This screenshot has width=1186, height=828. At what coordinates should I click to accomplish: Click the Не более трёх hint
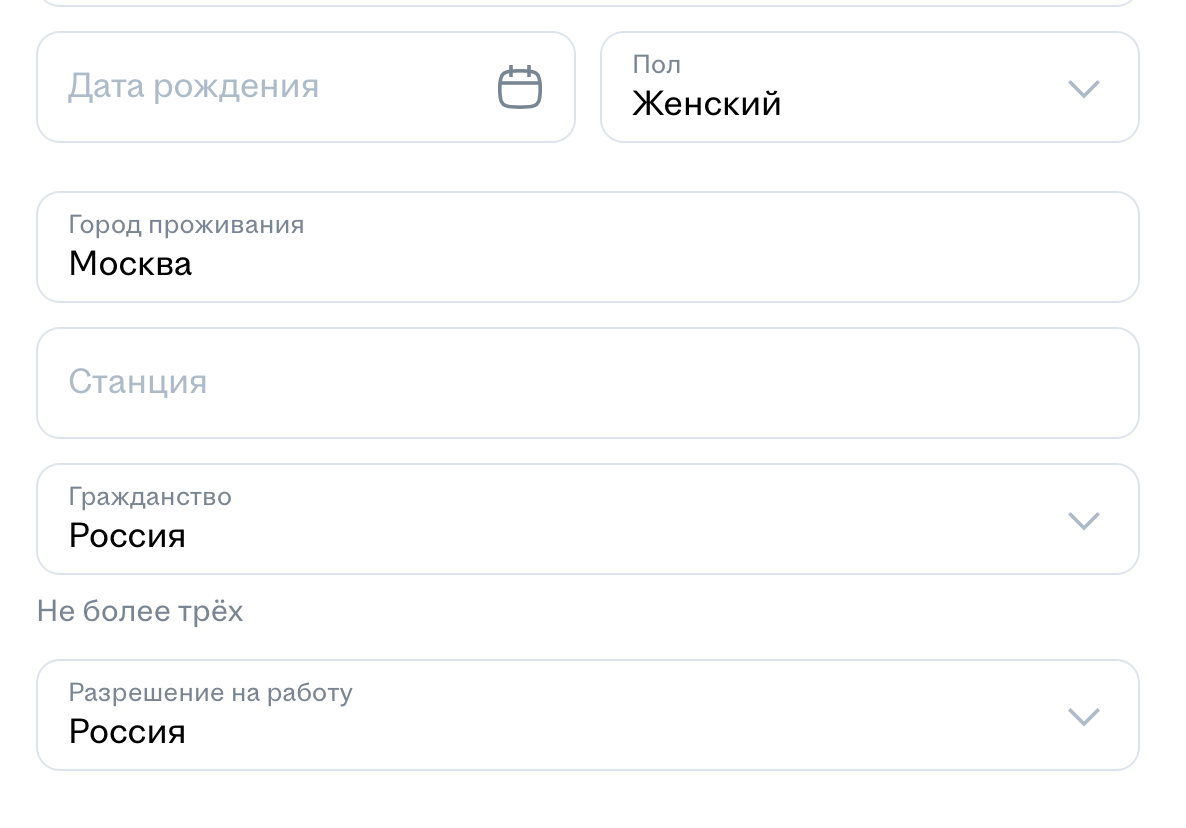pos(140,611)
